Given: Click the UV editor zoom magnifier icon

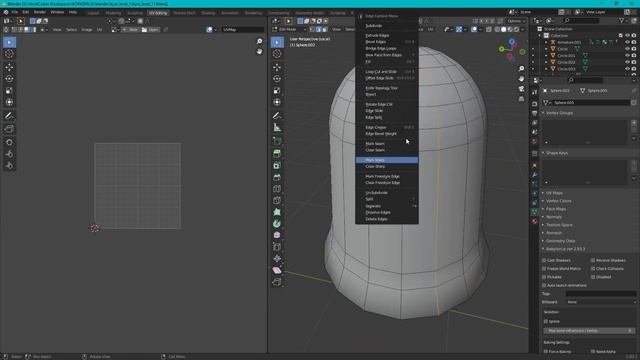Looking at the screenshot, I should [259, 41].
